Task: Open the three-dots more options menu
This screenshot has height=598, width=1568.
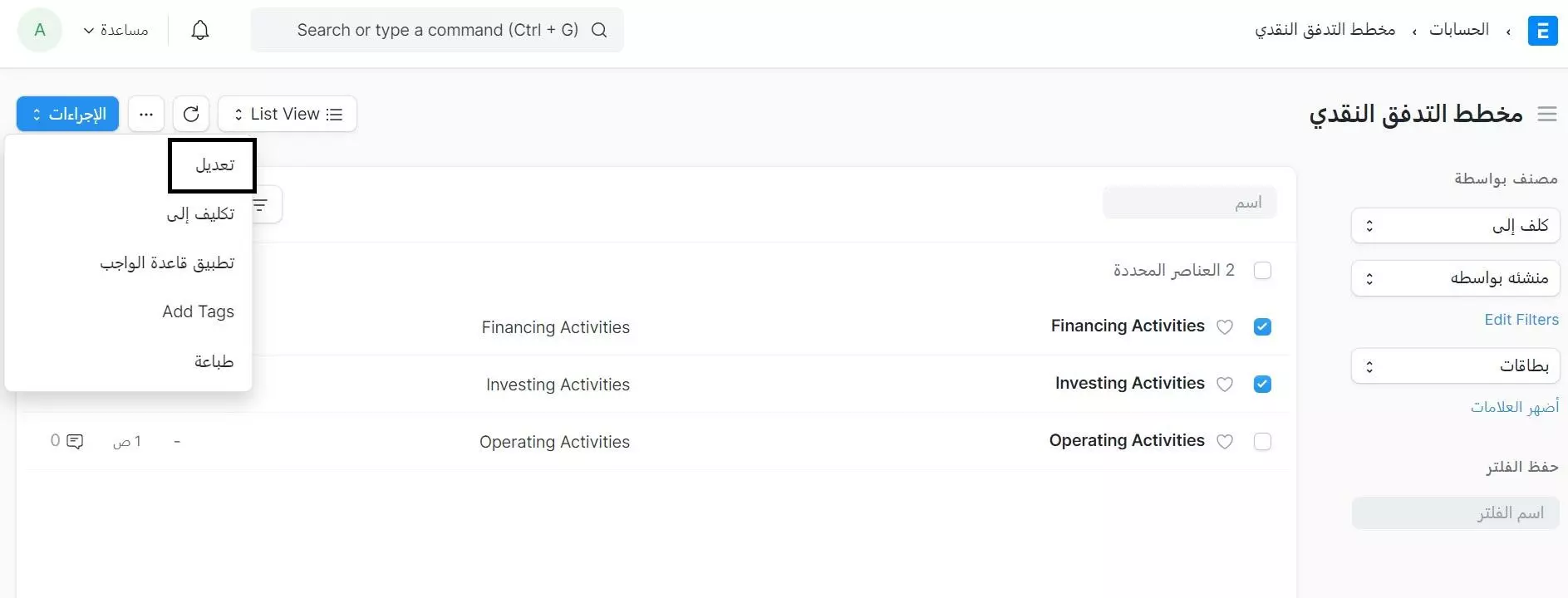Action: (x=146, y=114)
